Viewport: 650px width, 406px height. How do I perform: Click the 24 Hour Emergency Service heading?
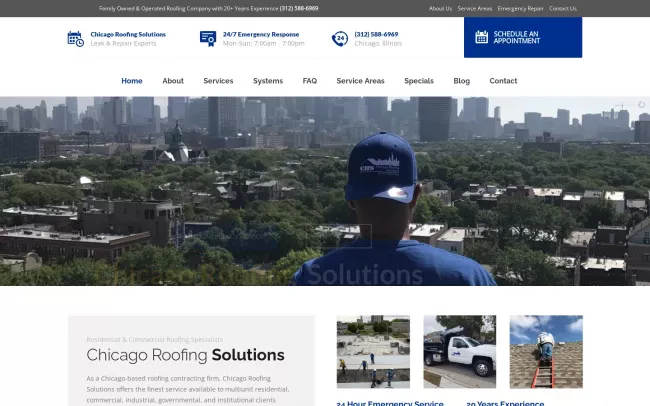point(390,403)
